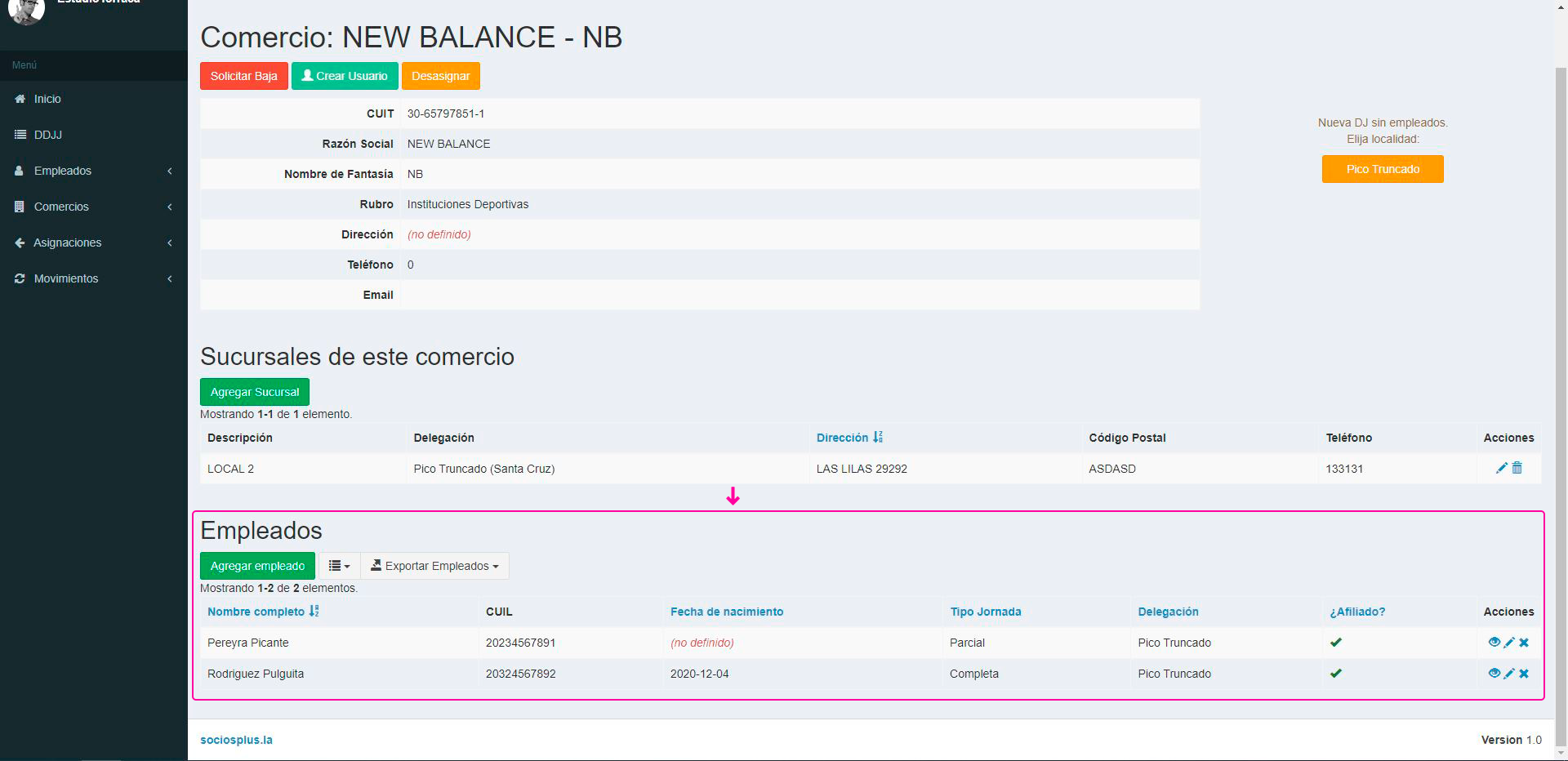Click the Comercios building icon in sidebar
The image size is (1568, 761).
(20, 207)
